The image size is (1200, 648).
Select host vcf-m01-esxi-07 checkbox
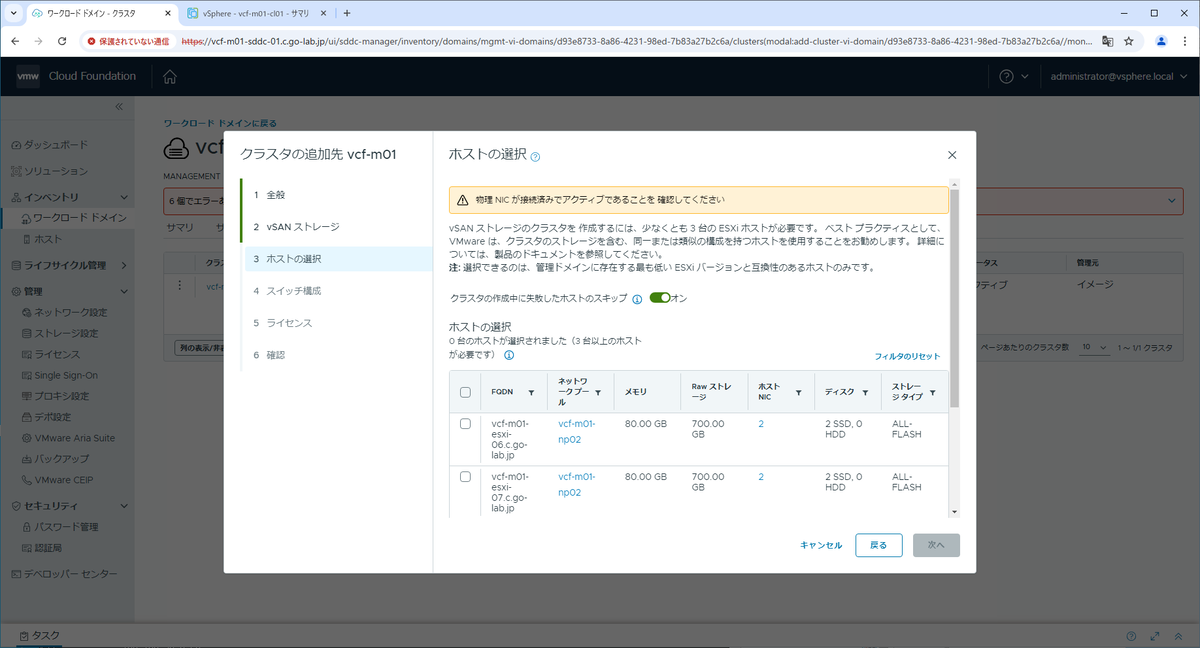click(x=465, y=477)
